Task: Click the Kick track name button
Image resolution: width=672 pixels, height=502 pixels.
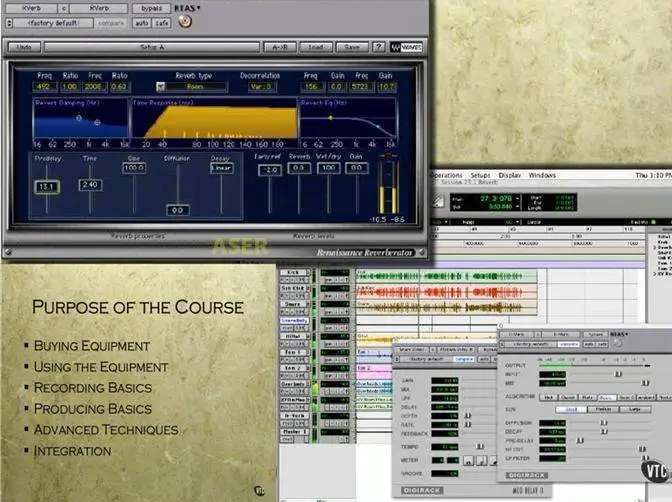Action: (x=293, y=273)
